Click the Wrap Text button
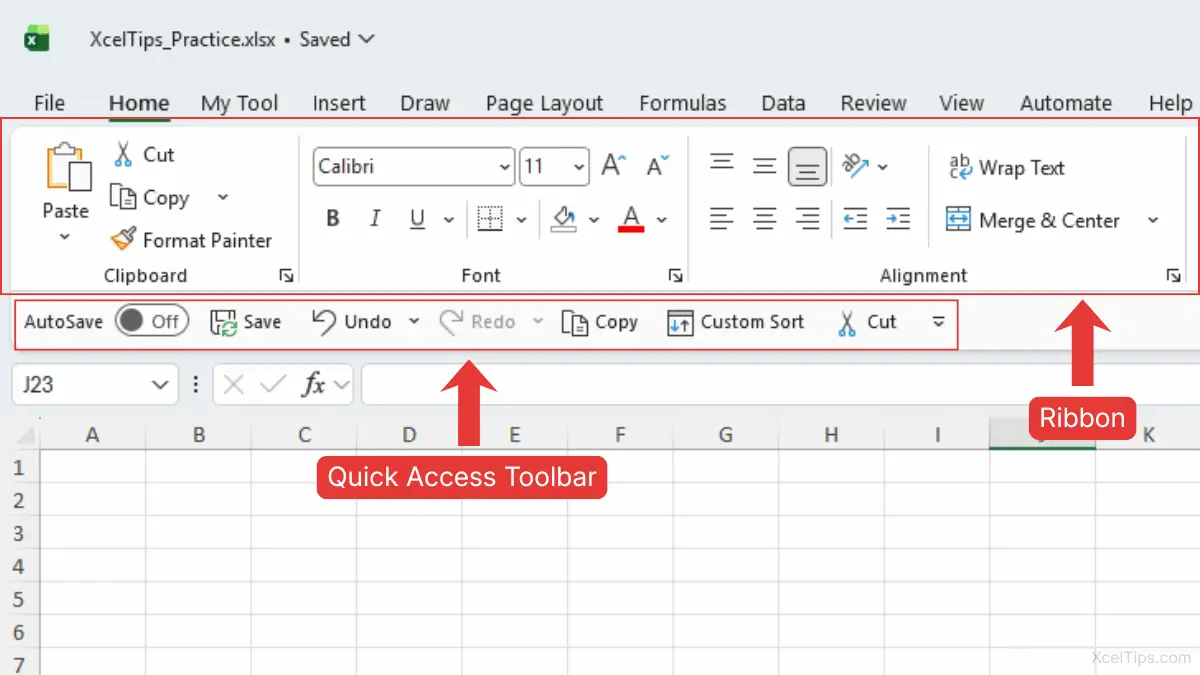The height and width of the screenshot is (675, 1200). click(x=1006, y=167)
